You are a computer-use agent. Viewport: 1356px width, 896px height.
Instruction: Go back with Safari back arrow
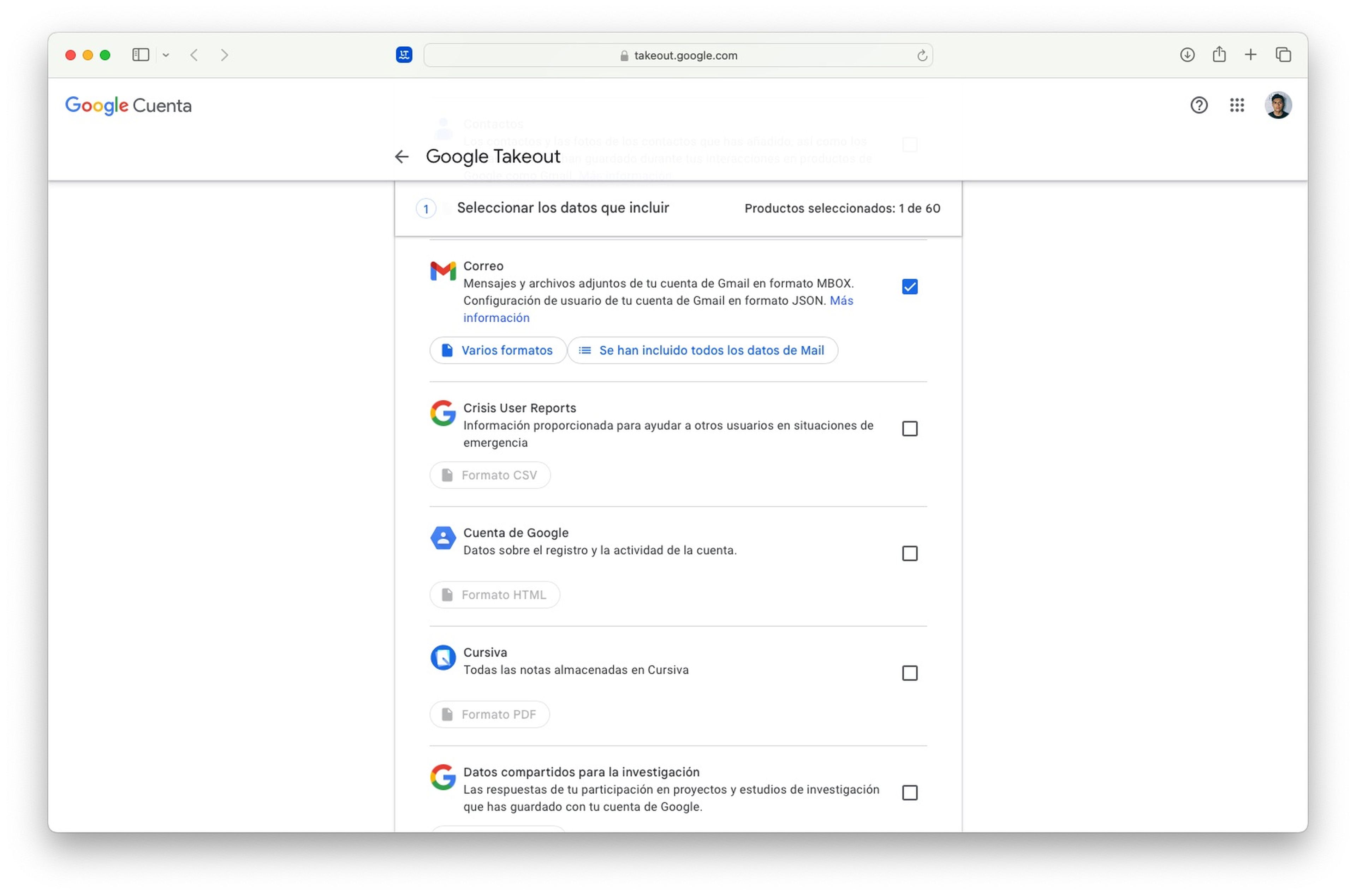tap(194, 55)
